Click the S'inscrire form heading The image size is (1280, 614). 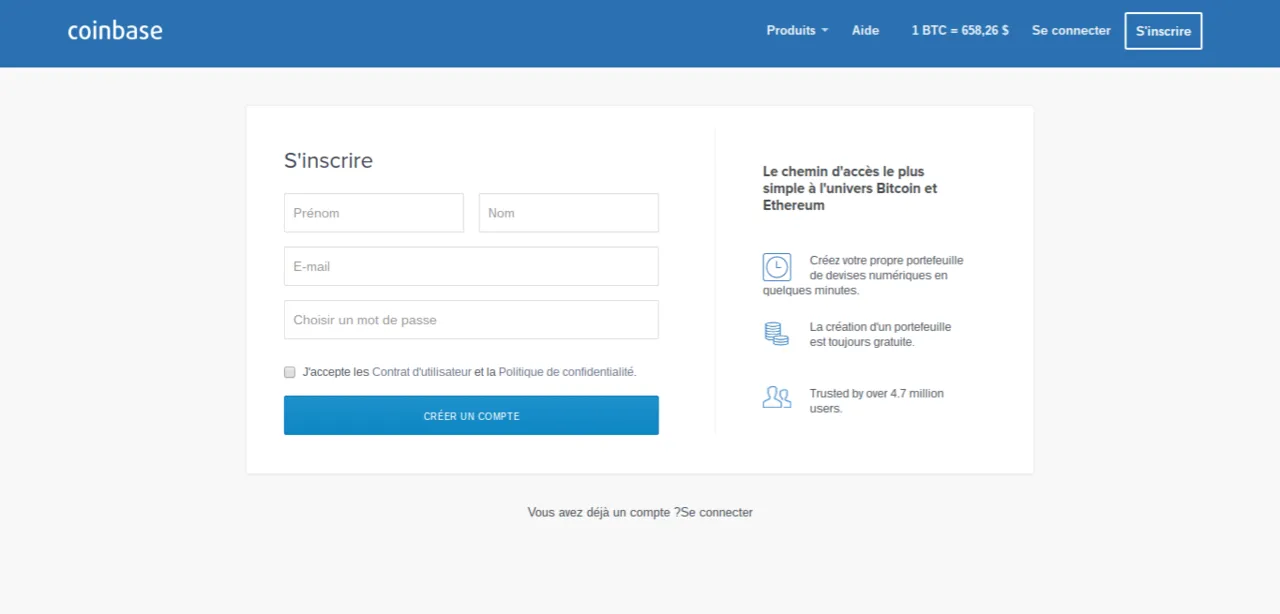328,160
